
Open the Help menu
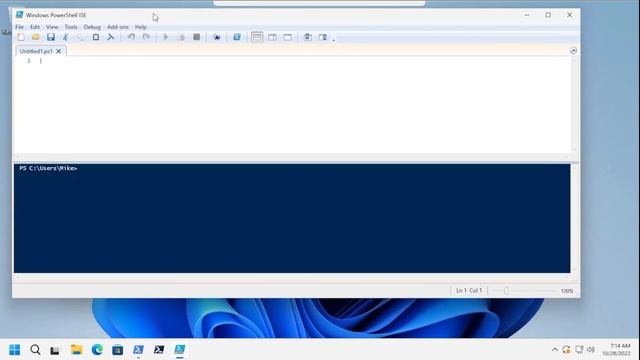click(x=140, y=27)
